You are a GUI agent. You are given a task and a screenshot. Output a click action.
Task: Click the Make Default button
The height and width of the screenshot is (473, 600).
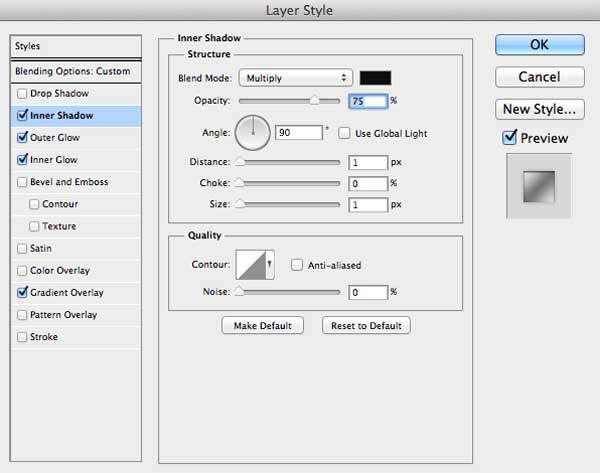[262, 325]
